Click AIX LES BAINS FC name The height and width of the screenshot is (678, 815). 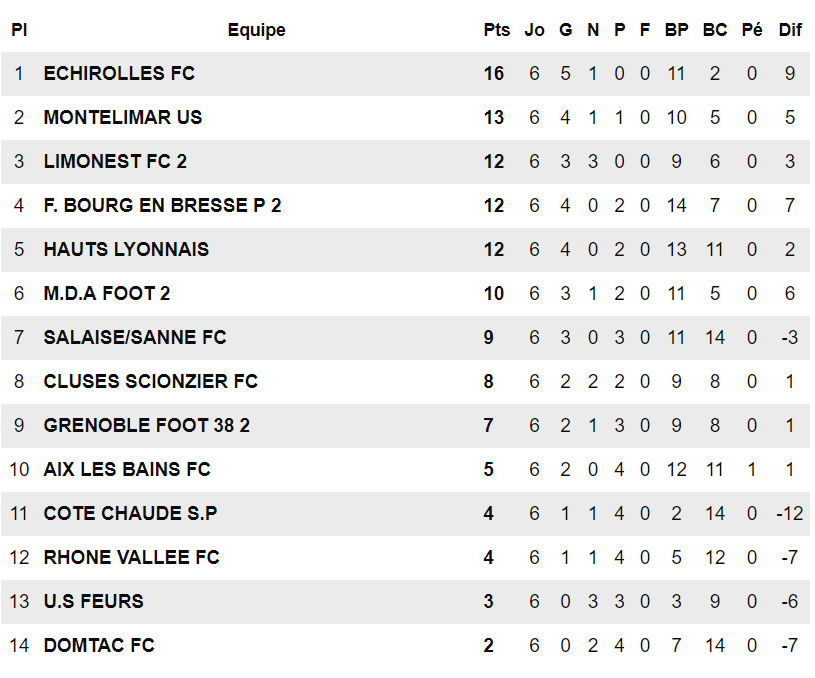click(x=127, y=470)
